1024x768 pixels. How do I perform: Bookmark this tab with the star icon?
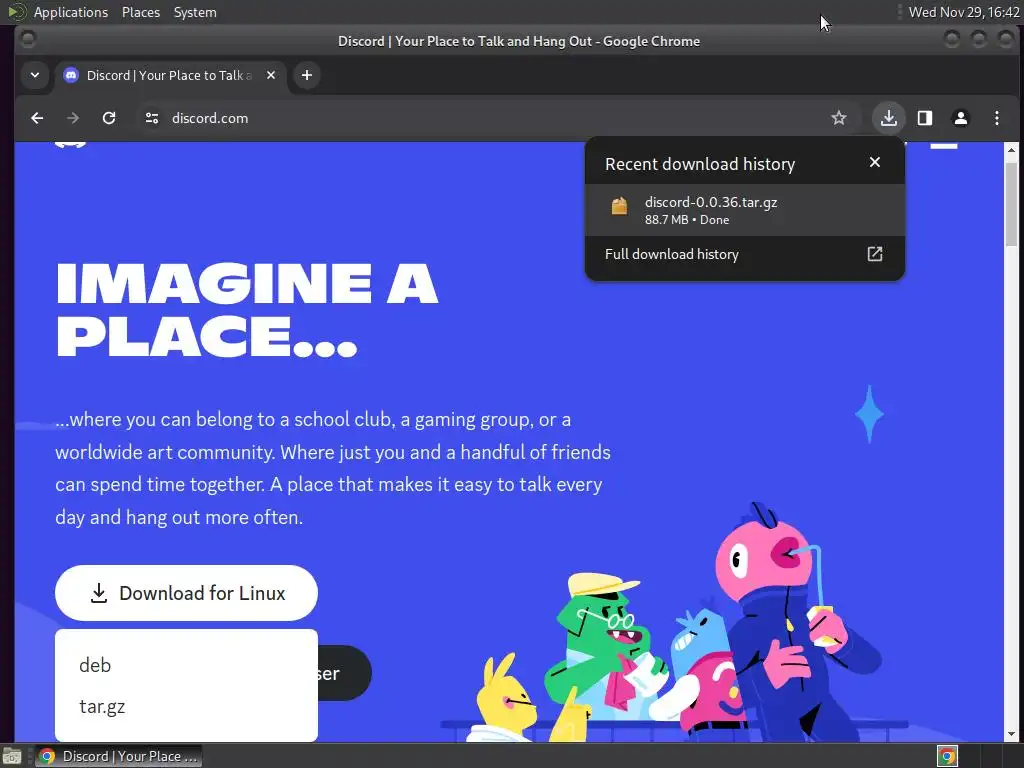point(839,118)
